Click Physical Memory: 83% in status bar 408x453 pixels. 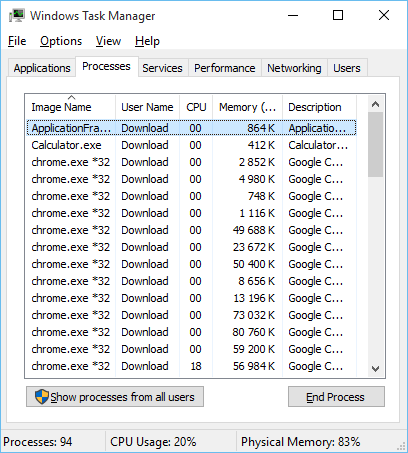pos(301,442)
